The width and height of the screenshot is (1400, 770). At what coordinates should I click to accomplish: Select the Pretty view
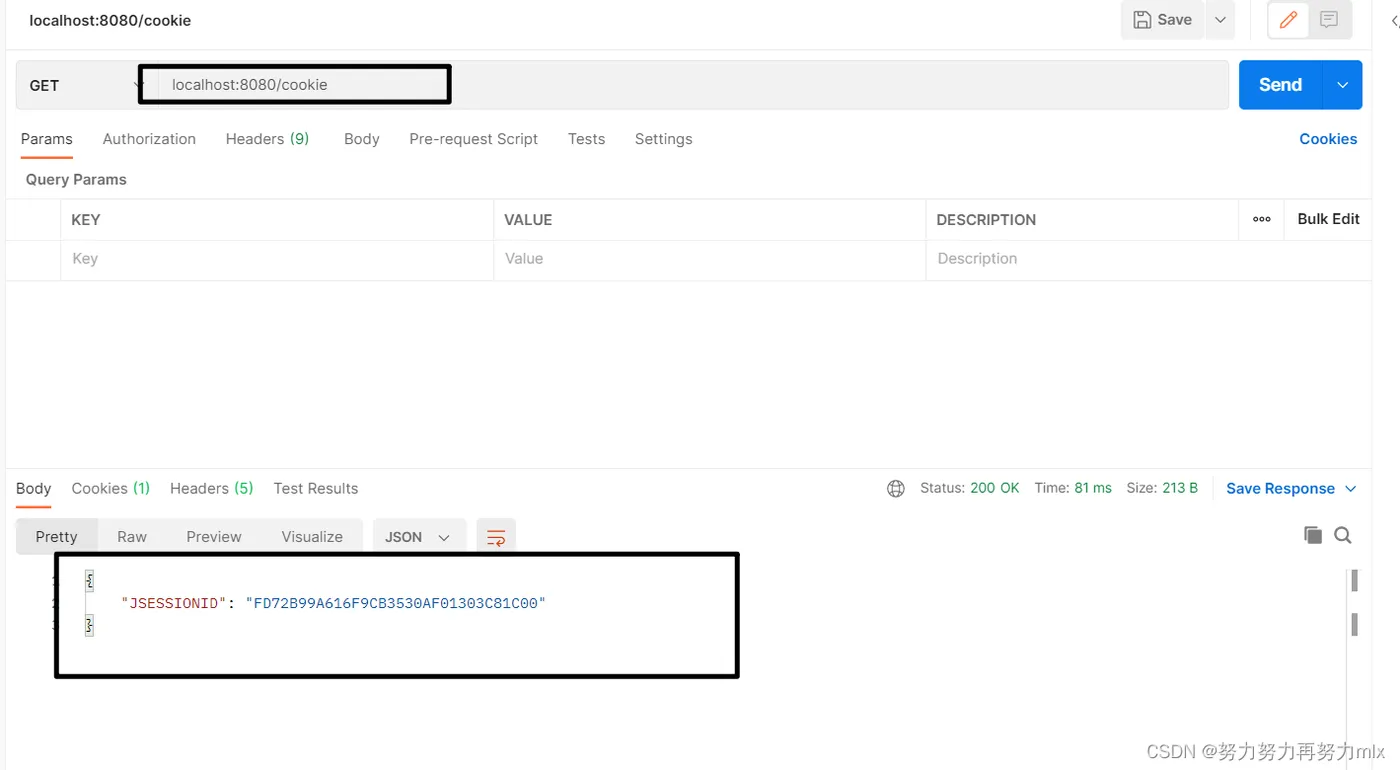56,537
